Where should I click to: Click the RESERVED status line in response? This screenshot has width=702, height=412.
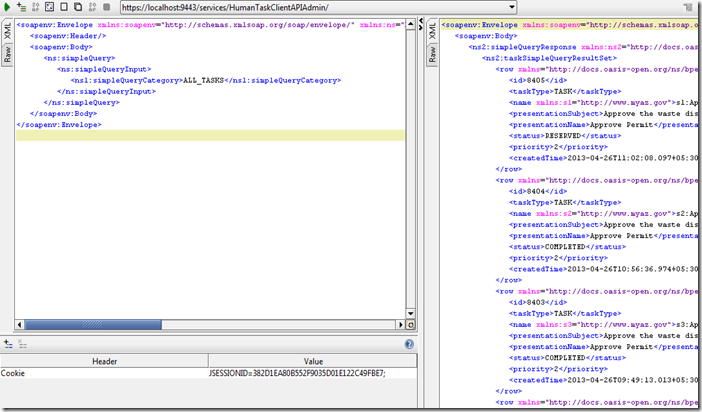coord(565,136)
